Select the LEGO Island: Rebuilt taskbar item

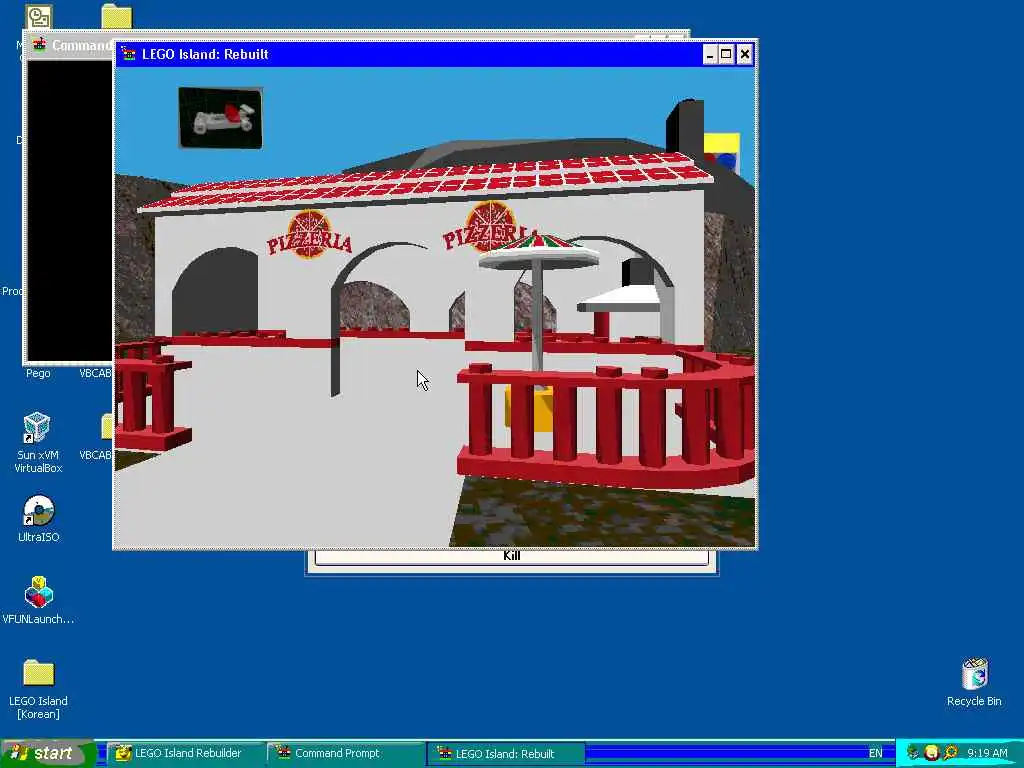505,754
